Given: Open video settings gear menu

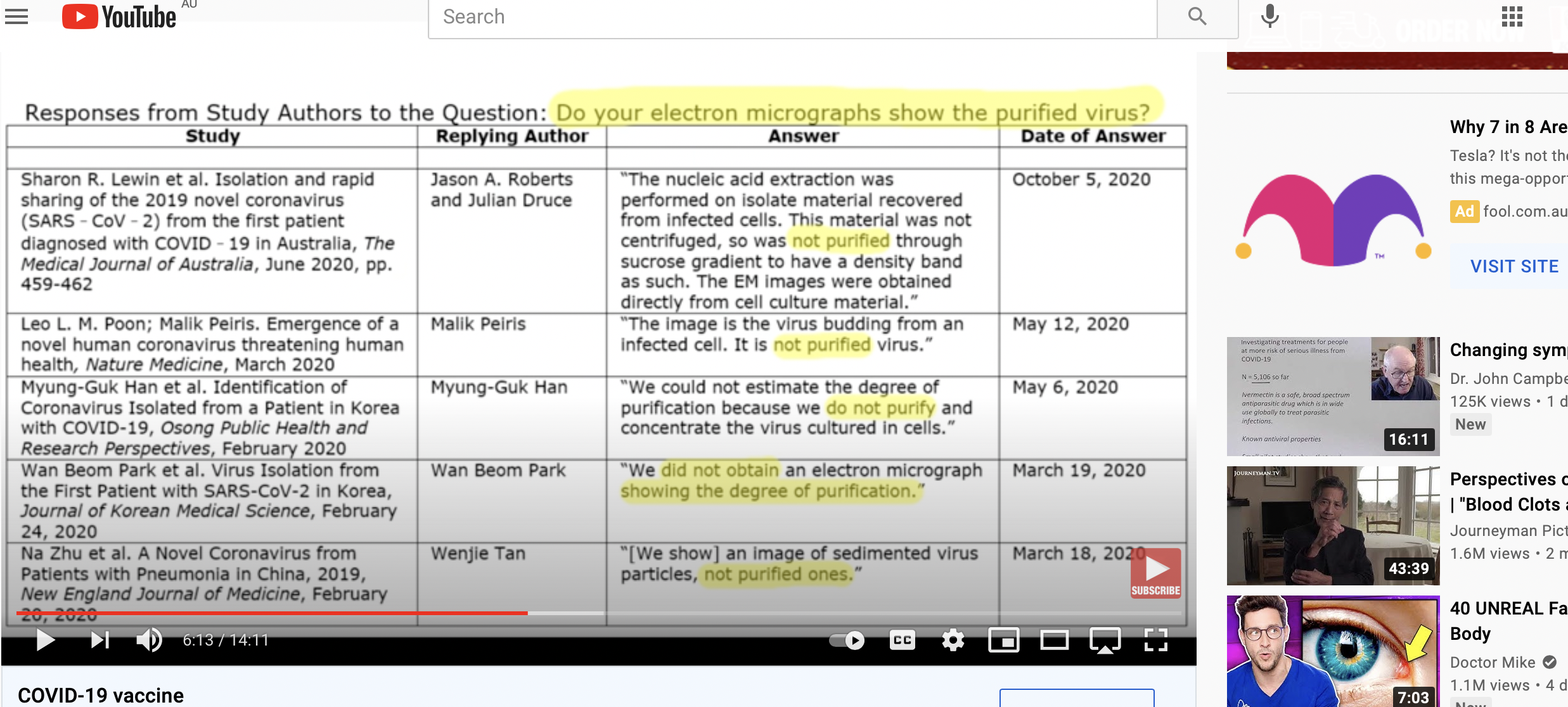Looking at the screenshot, I should tap(953, 640).
